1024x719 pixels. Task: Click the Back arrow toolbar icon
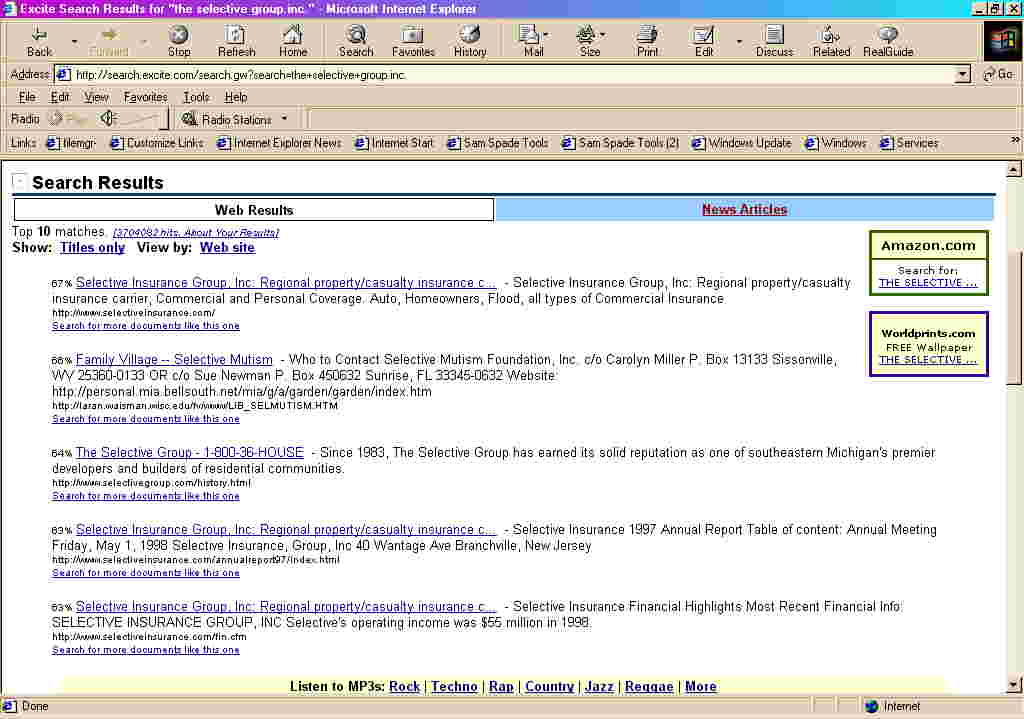tap(39, 36)
